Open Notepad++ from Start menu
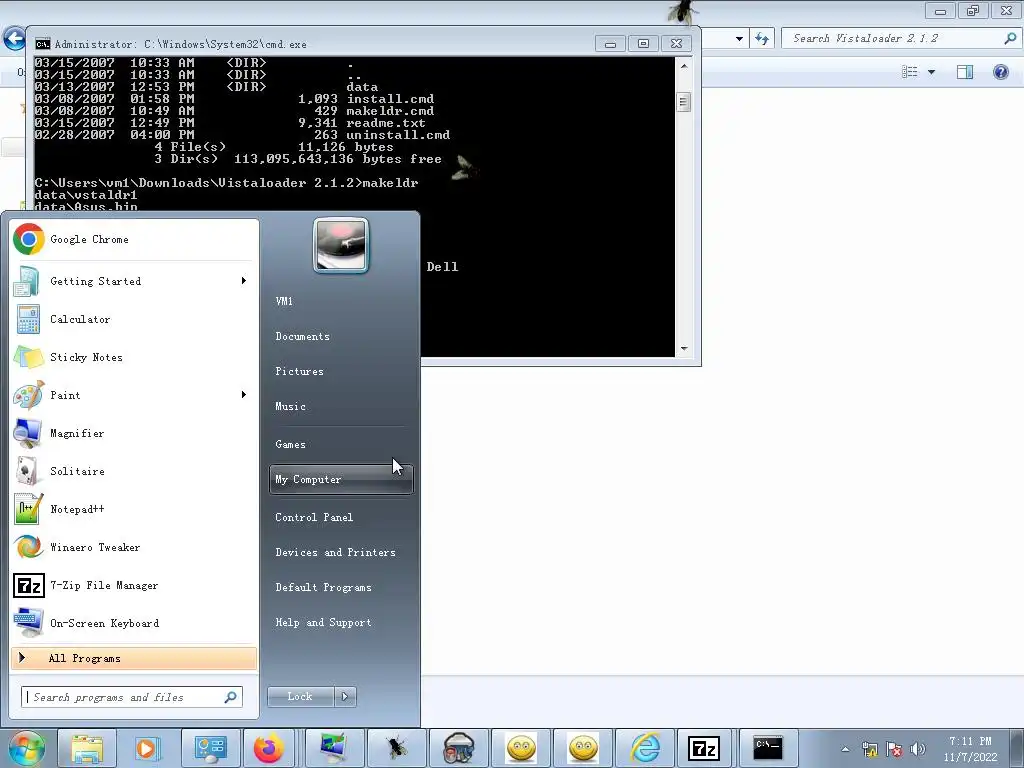The width and height of the screenshot is (1024, 768). click(134, 509)
